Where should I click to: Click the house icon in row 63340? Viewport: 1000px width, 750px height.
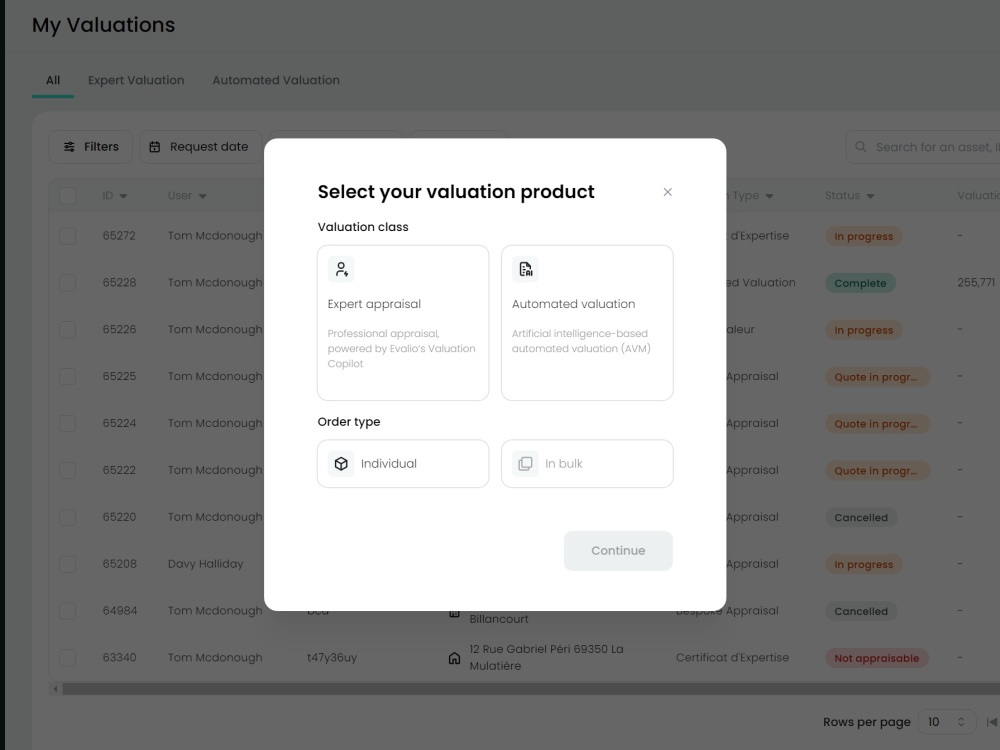[x=454, y=658]
